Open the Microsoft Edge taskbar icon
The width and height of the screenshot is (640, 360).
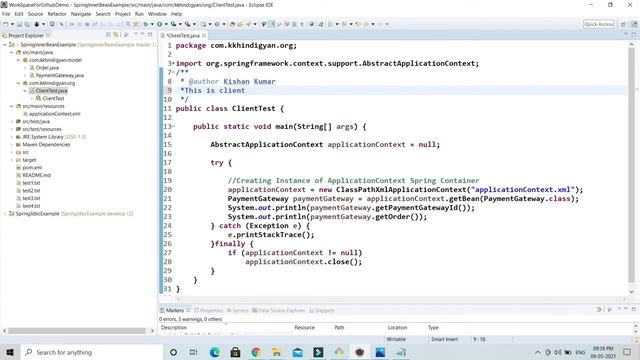(x=215, y=352)
